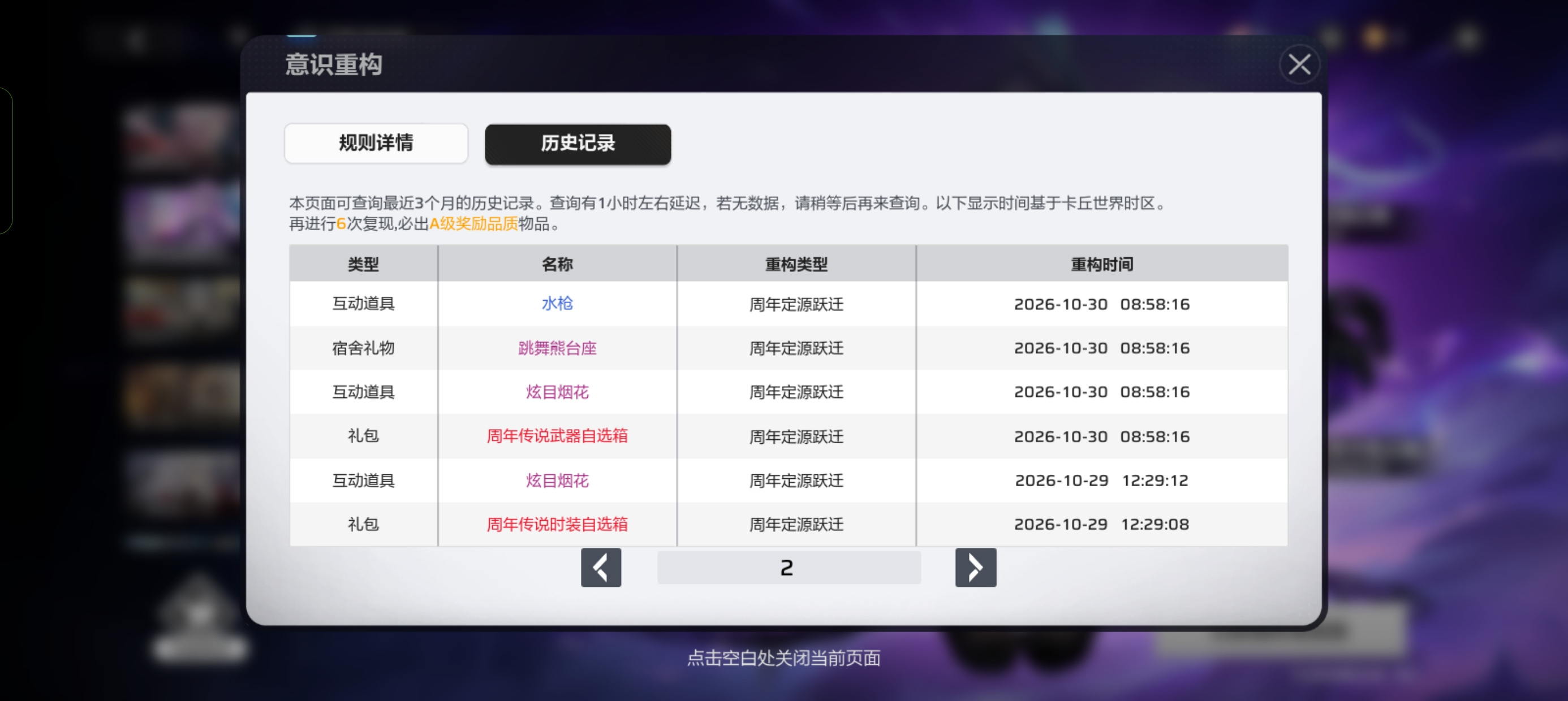Click 周年传说武器自选箱 entry
The height and width of the screenshot is (701, 1568).
pos(557,436)
